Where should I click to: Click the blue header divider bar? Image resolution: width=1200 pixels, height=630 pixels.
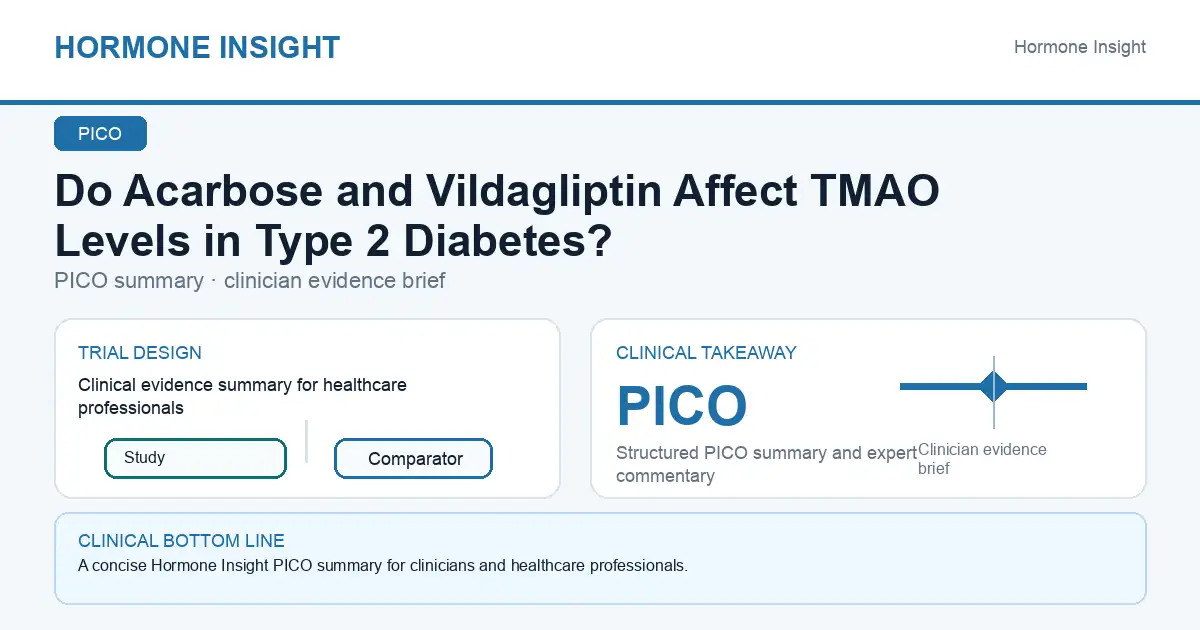click(600, 102)
